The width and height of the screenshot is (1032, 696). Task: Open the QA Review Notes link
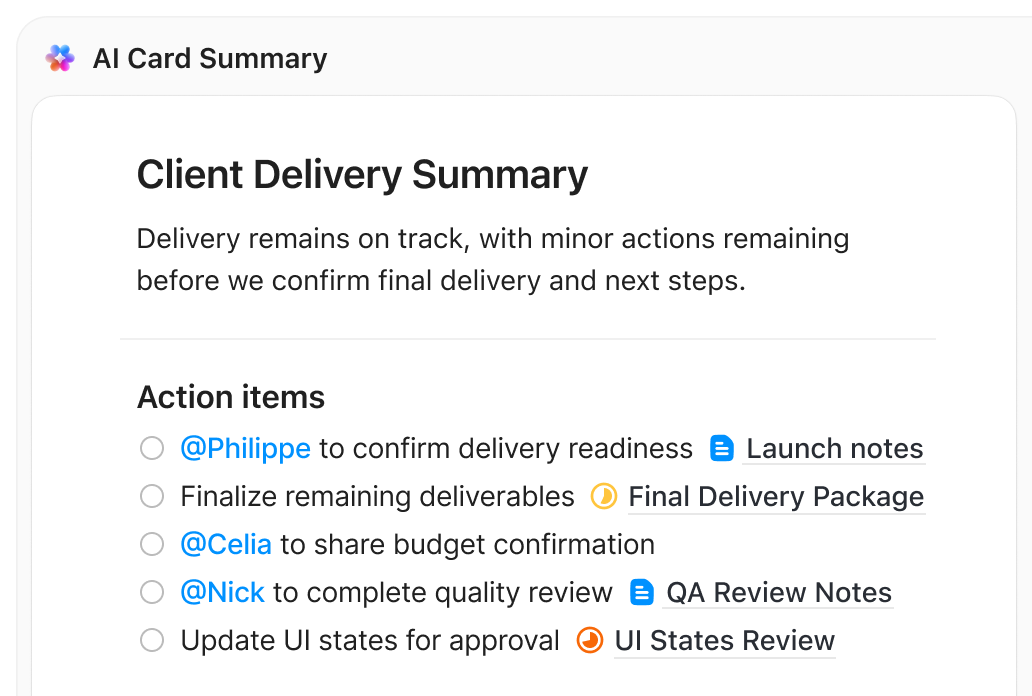778,592
